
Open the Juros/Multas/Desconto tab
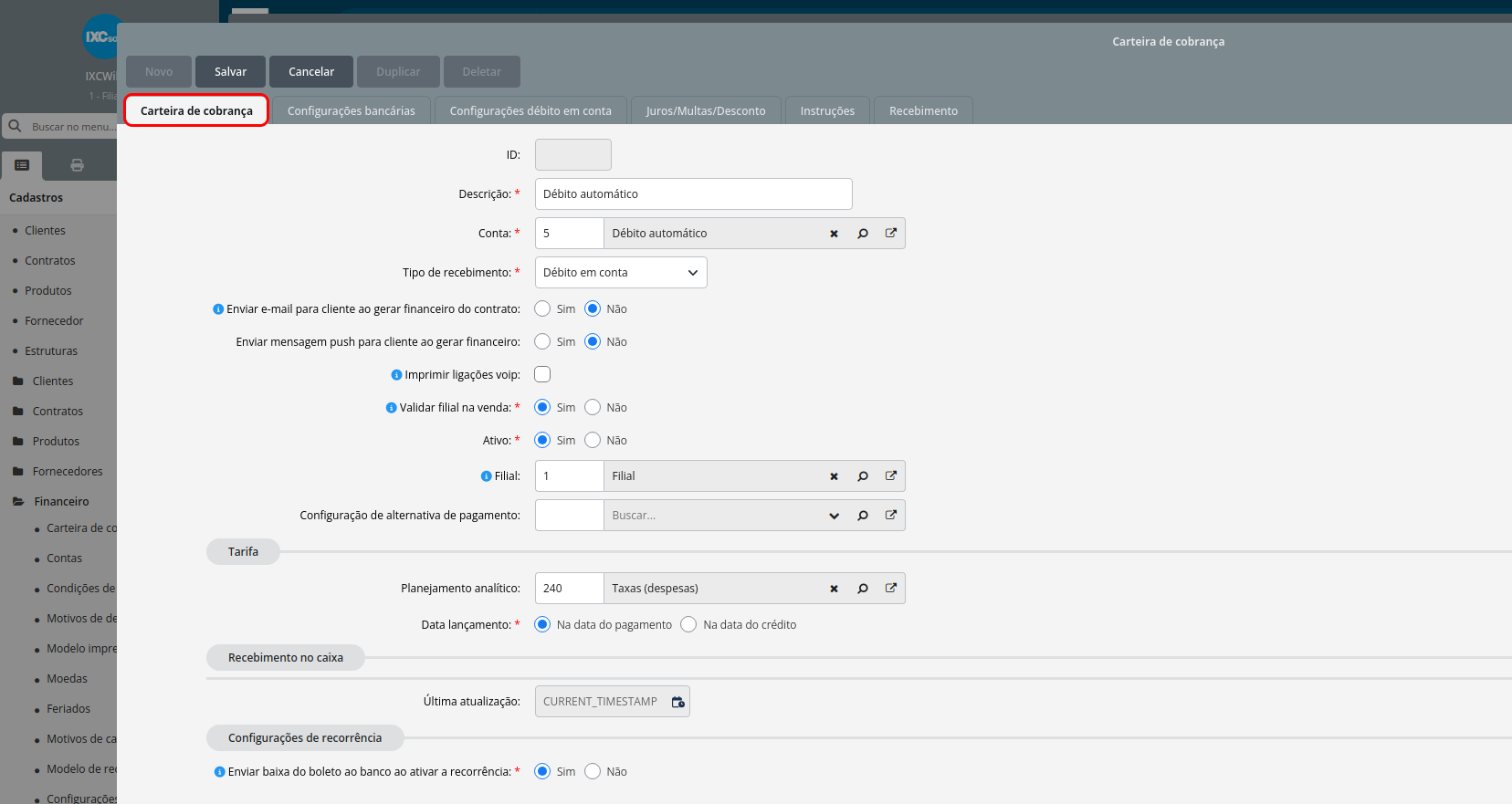[706, 110]
